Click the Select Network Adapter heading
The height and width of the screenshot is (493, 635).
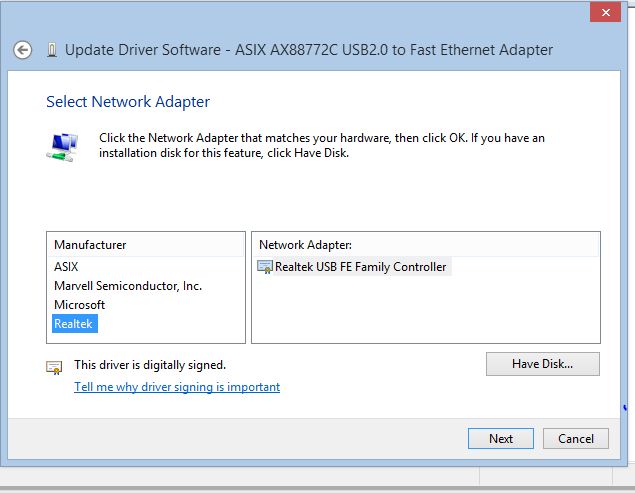pyautogui.click(x=128, y=102)
